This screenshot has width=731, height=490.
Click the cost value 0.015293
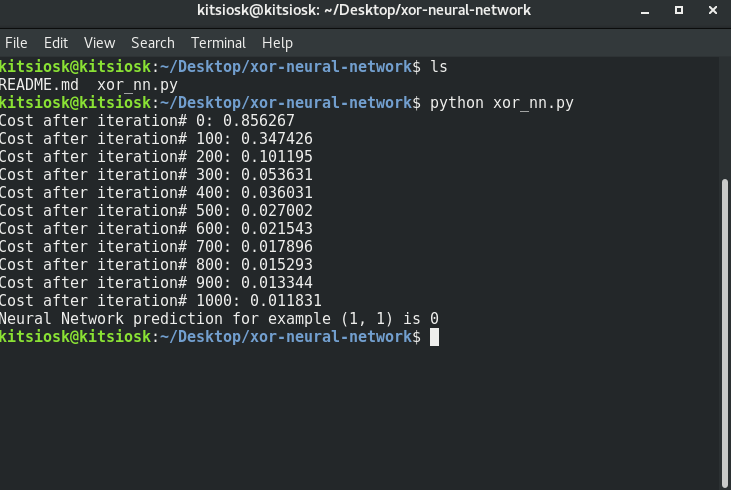click(x=276, y=264)
